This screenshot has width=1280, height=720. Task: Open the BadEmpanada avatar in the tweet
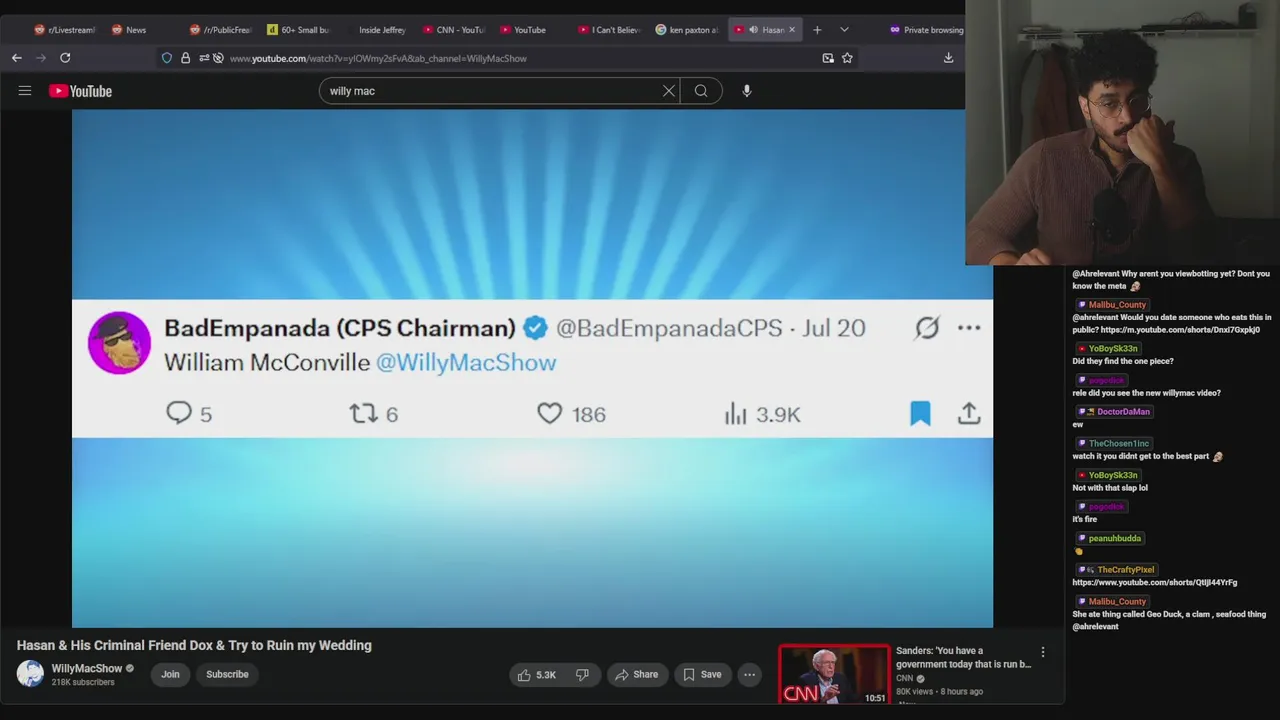[x=119, y=343]
